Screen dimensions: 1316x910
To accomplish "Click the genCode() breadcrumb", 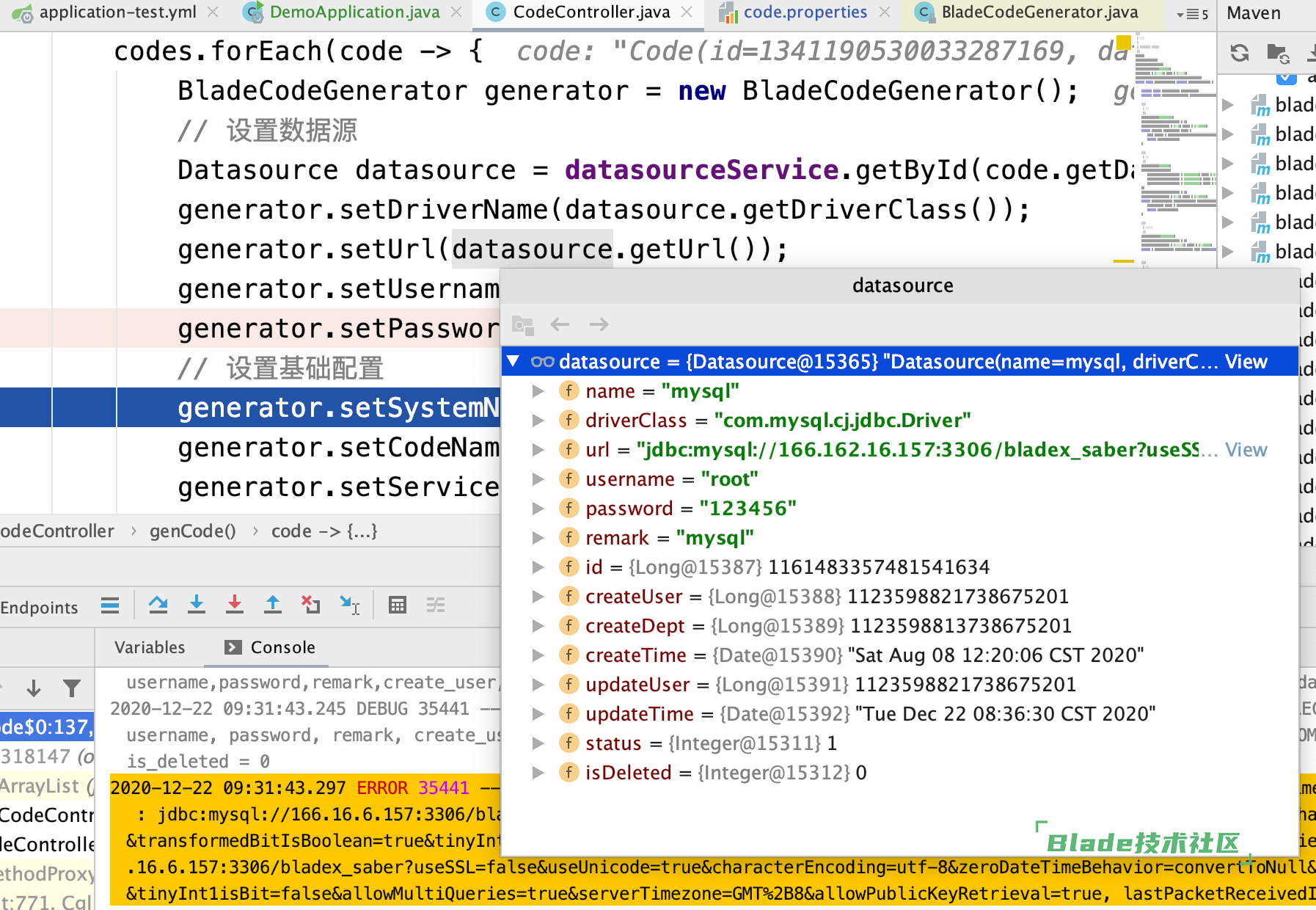I will (x=193, y=531).
